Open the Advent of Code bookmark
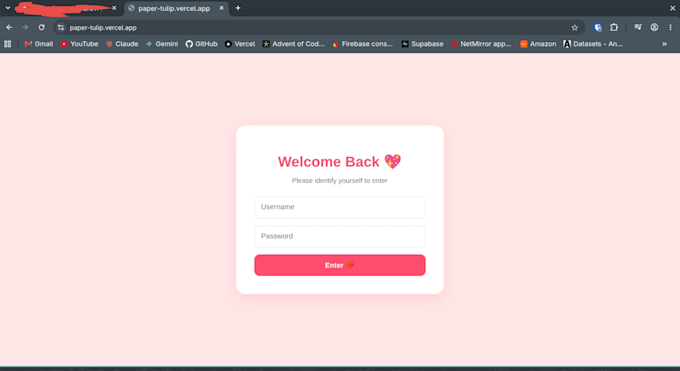 294,44
